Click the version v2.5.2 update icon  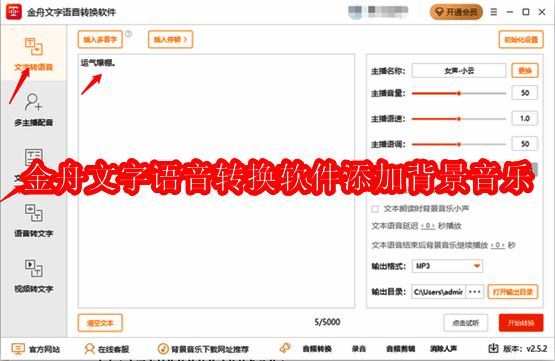pos(493,349)
